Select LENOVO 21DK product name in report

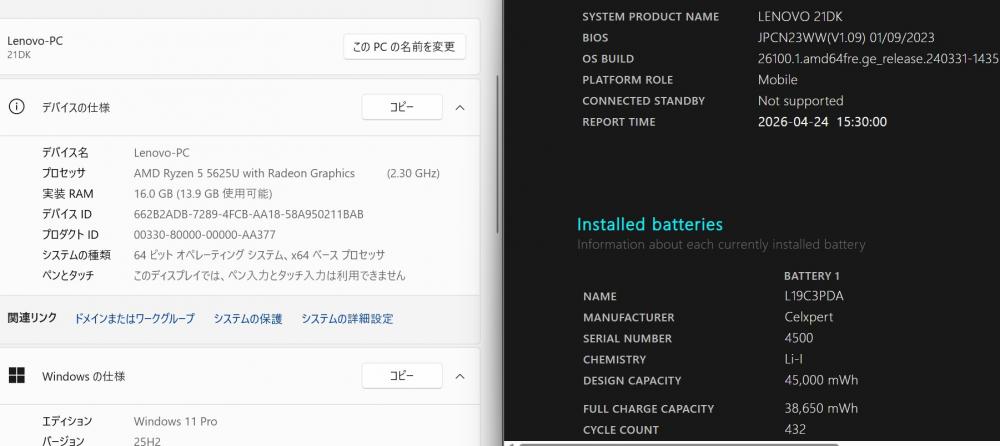click(x=800, y=17)
